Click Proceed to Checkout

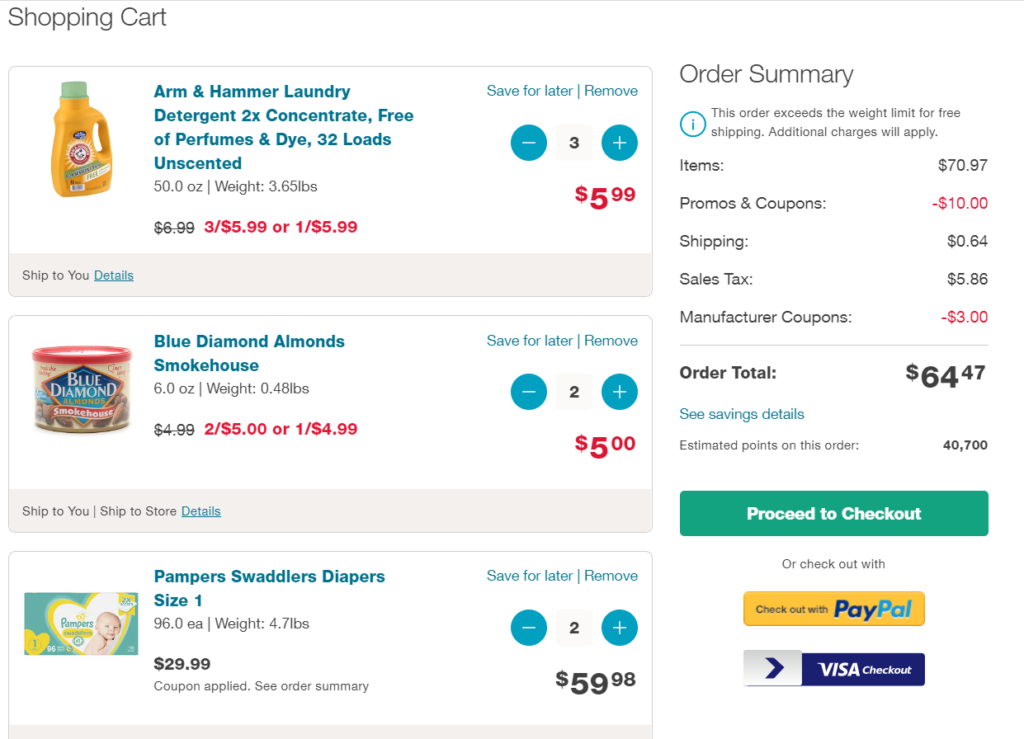pyautogui.click(x=834, y=513)
